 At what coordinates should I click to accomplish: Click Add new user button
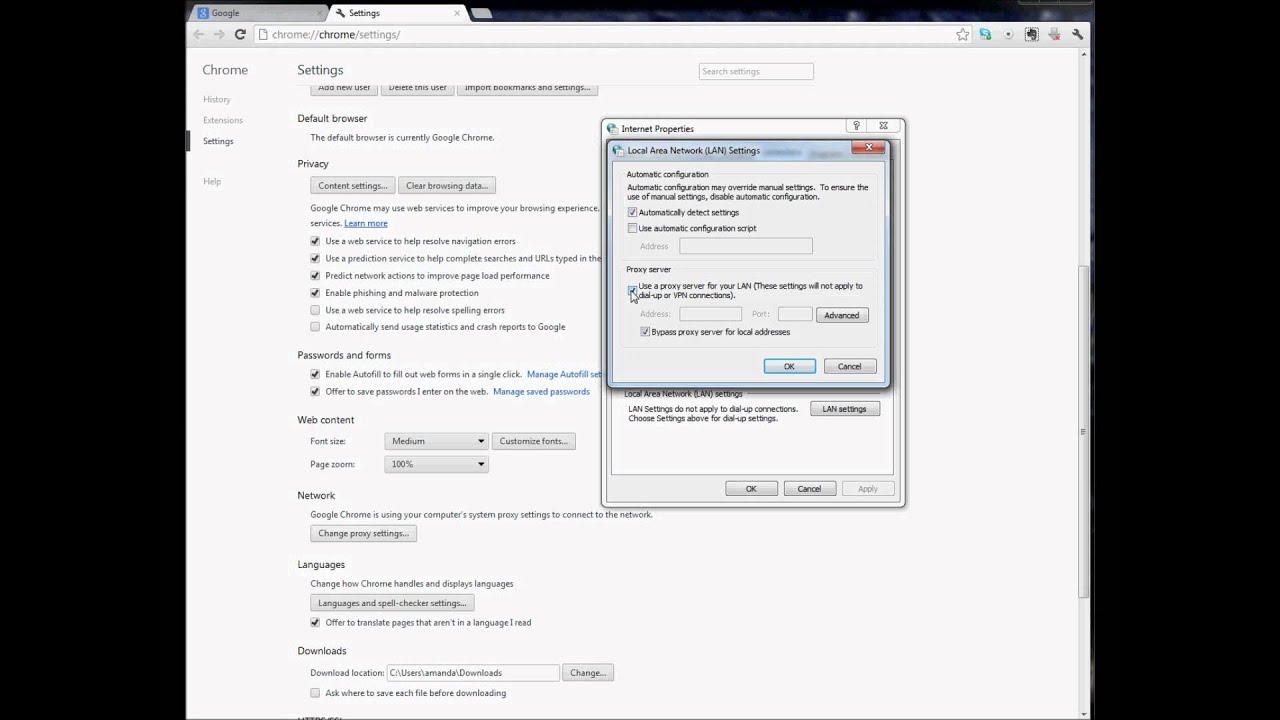pyautogui.click(x=344, y=87)
